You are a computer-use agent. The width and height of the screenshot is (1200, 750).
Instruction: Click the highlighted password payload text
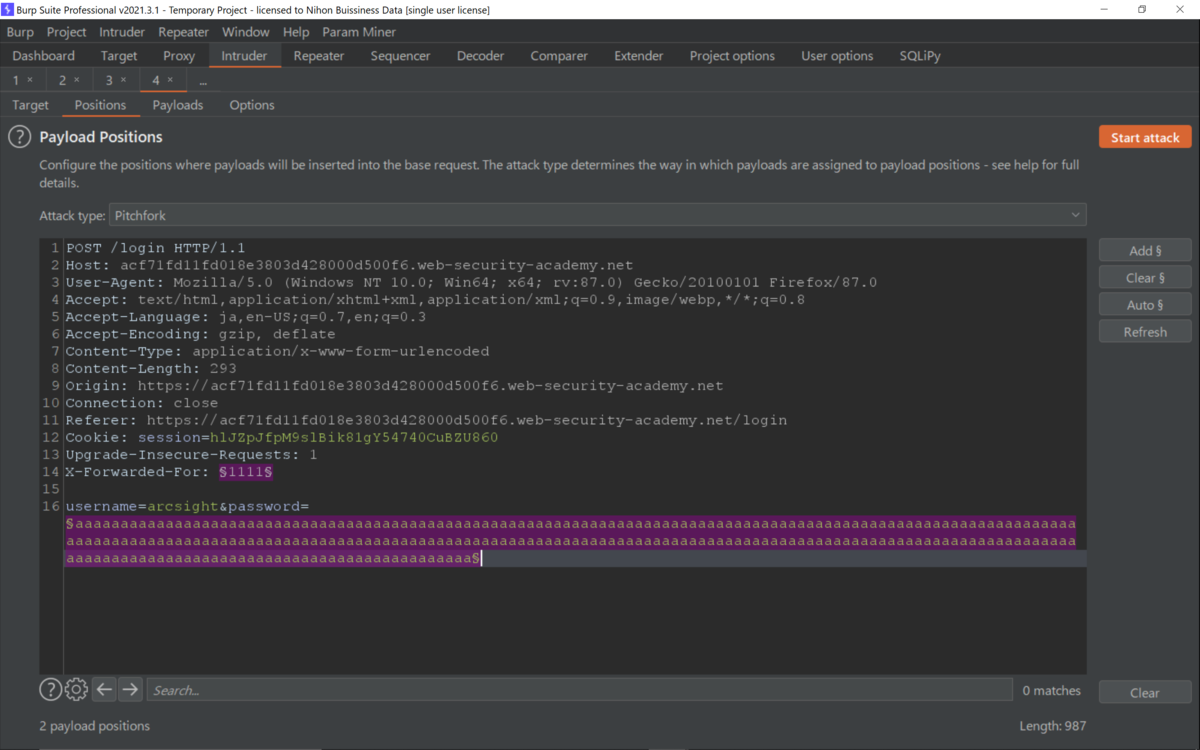click(571, 541)
